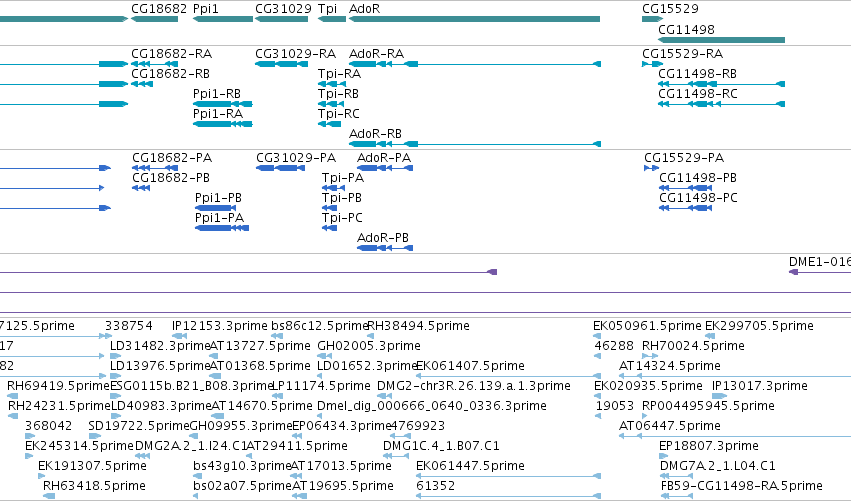Viewport: 851px width, 501px height.
Task: Click the RH63418.5prime EST label
Action: pos(94,486)
